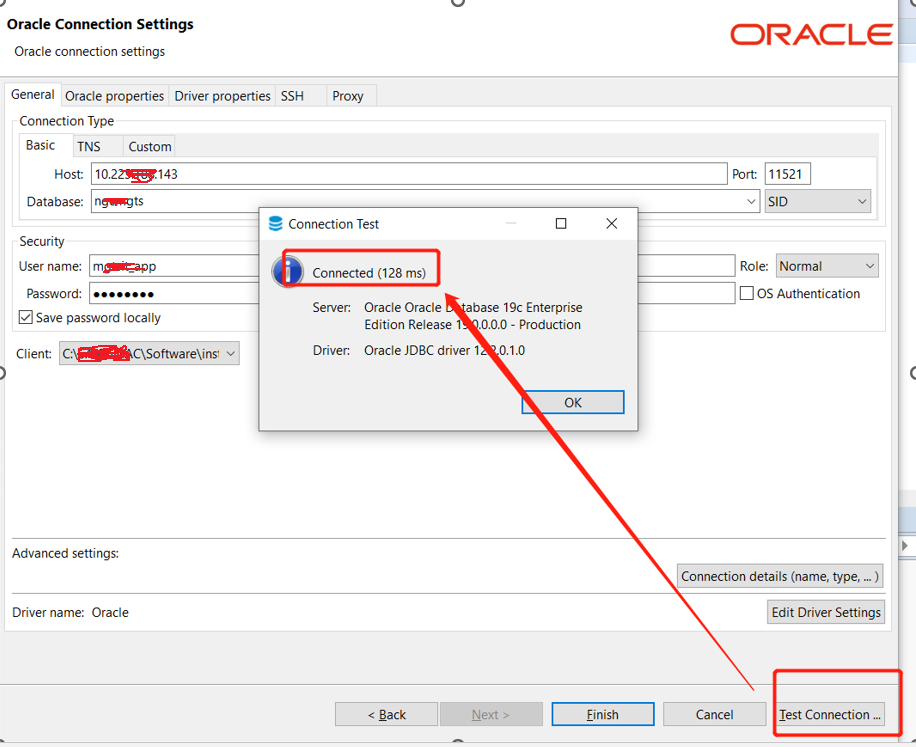Maximize the Connection Test dialog
916x747 pixels.
click(561, 223)
